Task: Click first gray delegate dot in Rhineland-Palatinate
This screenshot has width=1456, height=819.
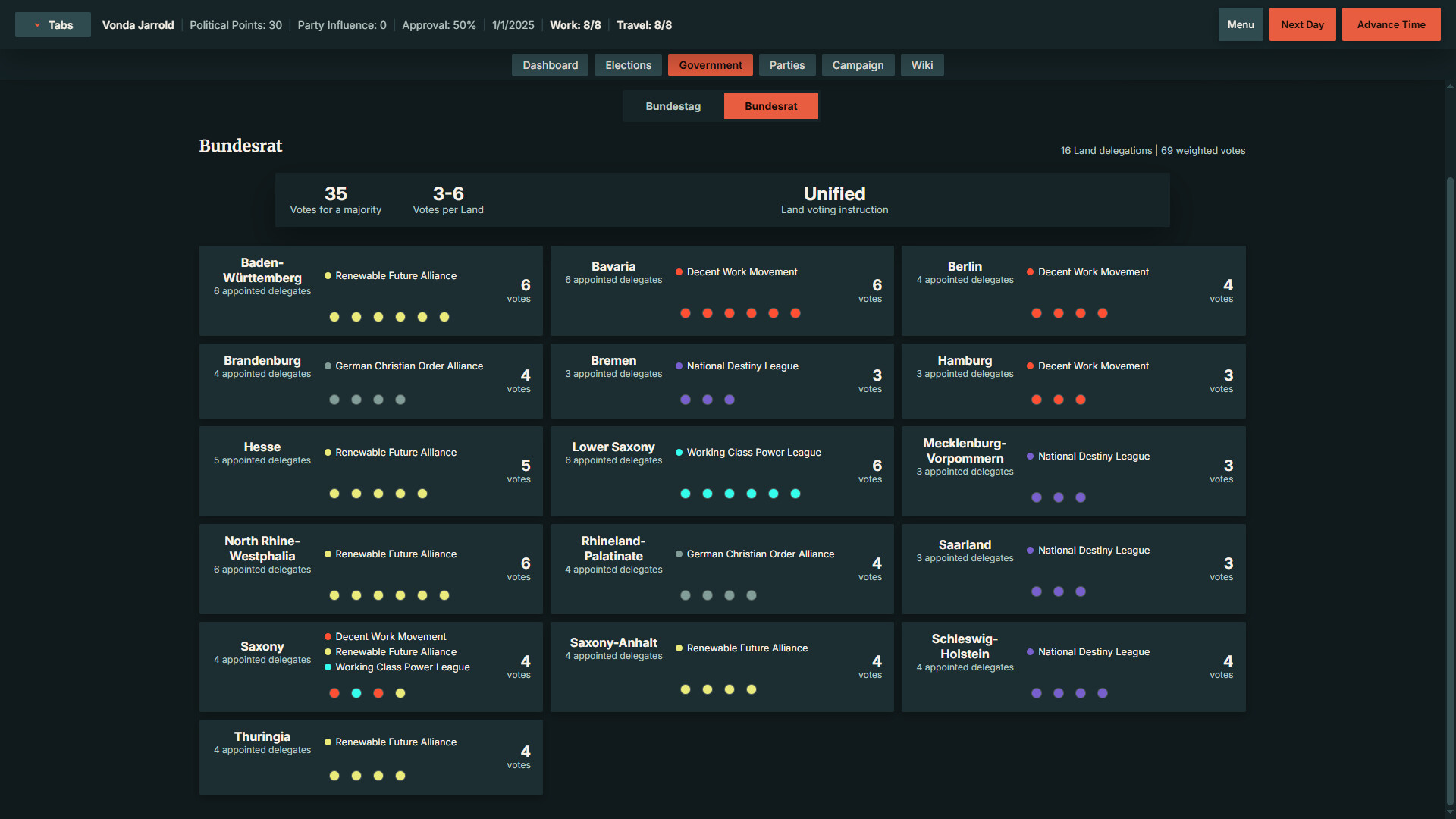Action: (x=686, y=595)
